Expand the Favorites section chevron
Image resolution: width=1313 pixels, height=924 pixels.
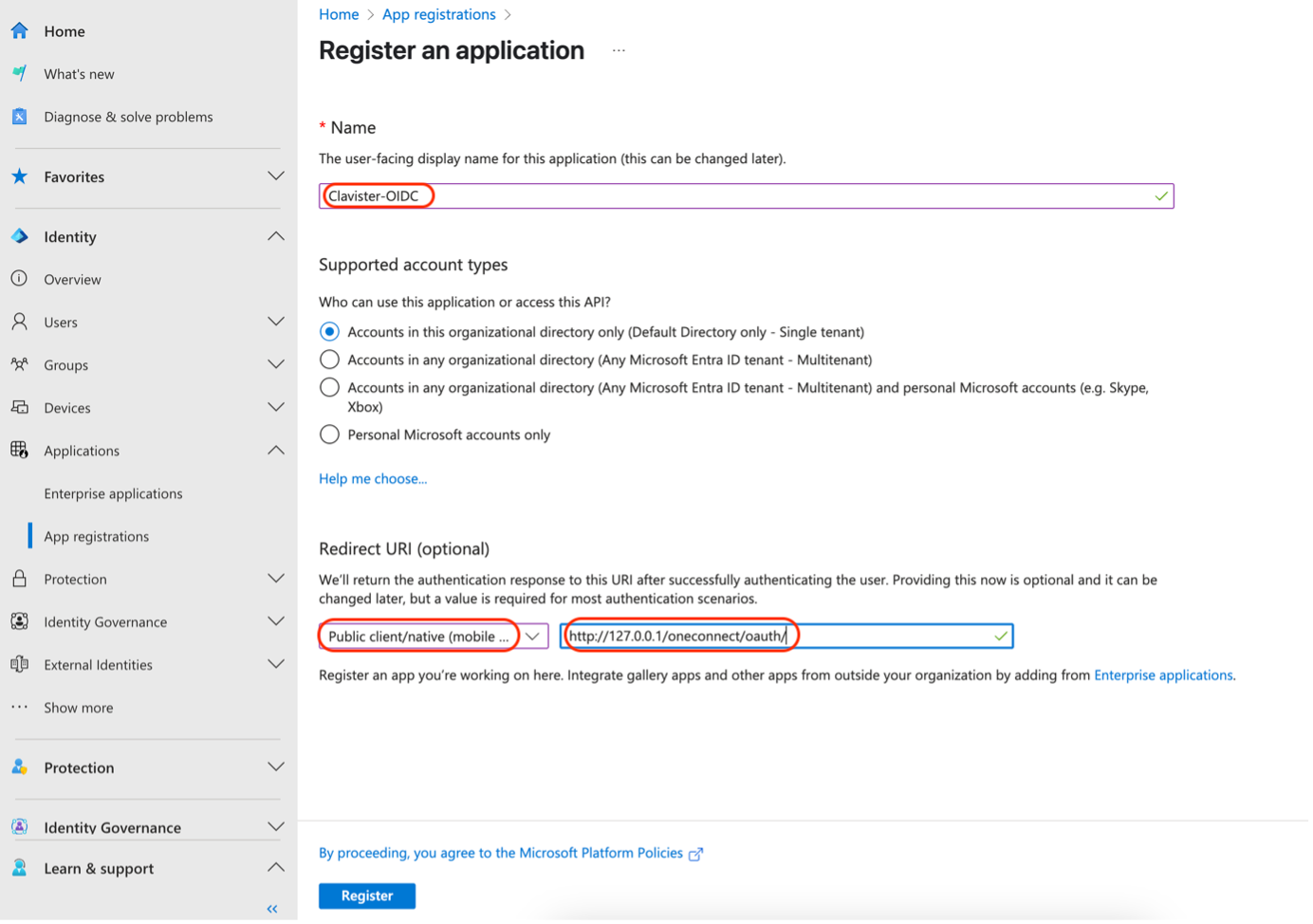tap(275, 176)
